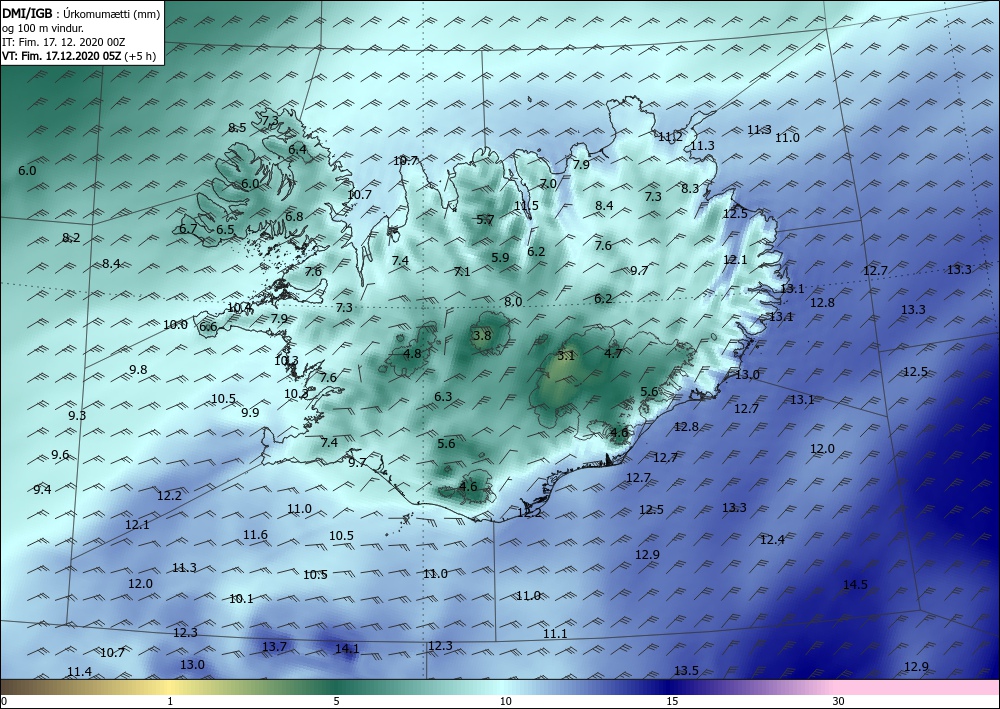Click the 5.9 value label
The image size is (1000, 709).
click(500, 258)
